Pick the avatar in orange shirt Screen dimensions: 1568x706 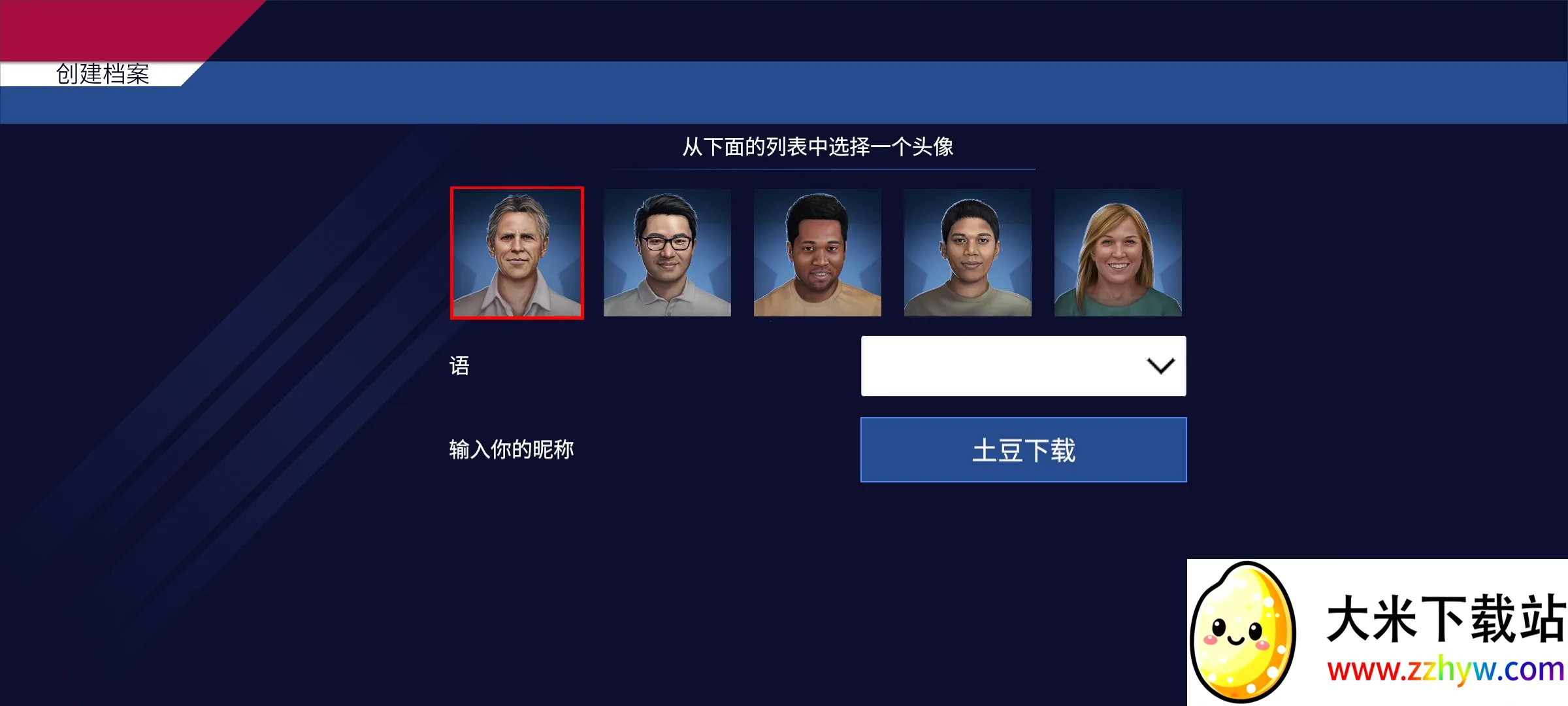click(x=817, y=253)
